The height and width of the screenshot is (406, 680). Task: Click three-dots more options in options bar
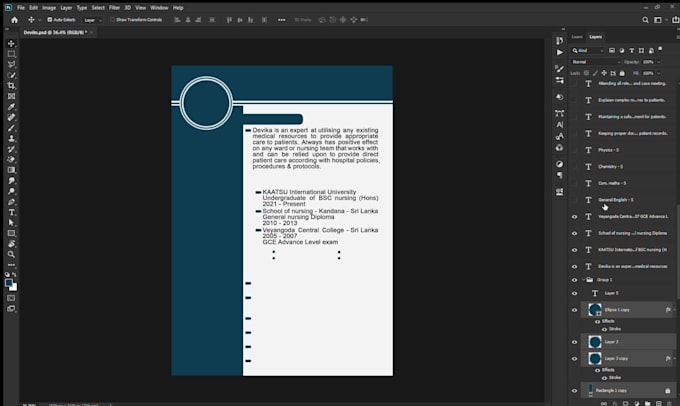click(x=281, y=20)
